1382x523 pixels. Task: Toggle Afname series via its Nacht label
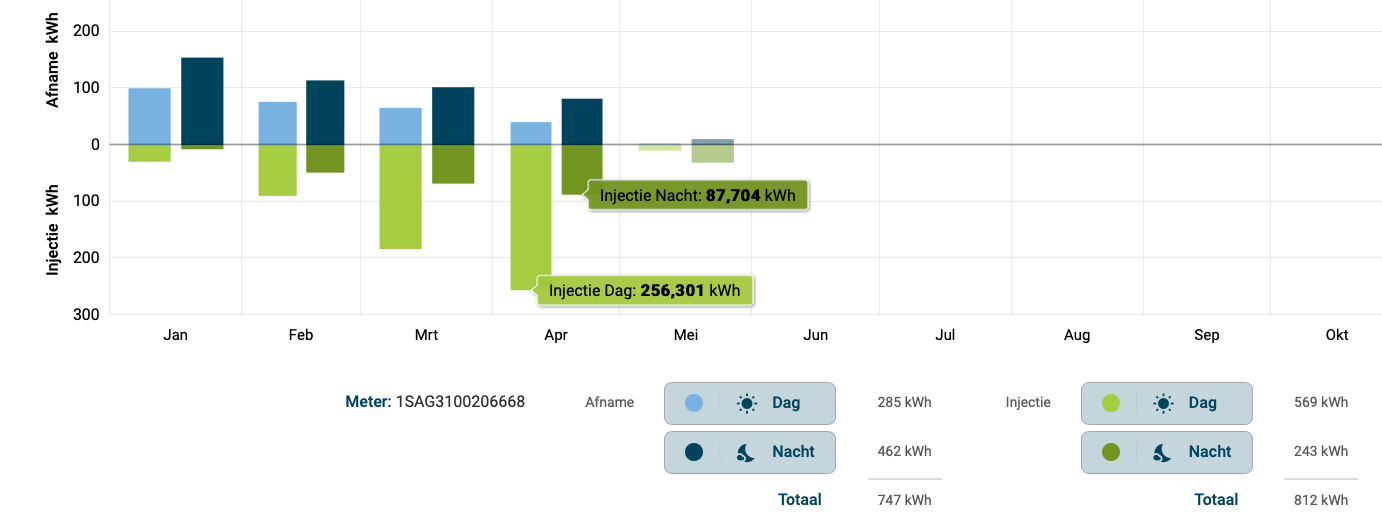click(793, 452)
